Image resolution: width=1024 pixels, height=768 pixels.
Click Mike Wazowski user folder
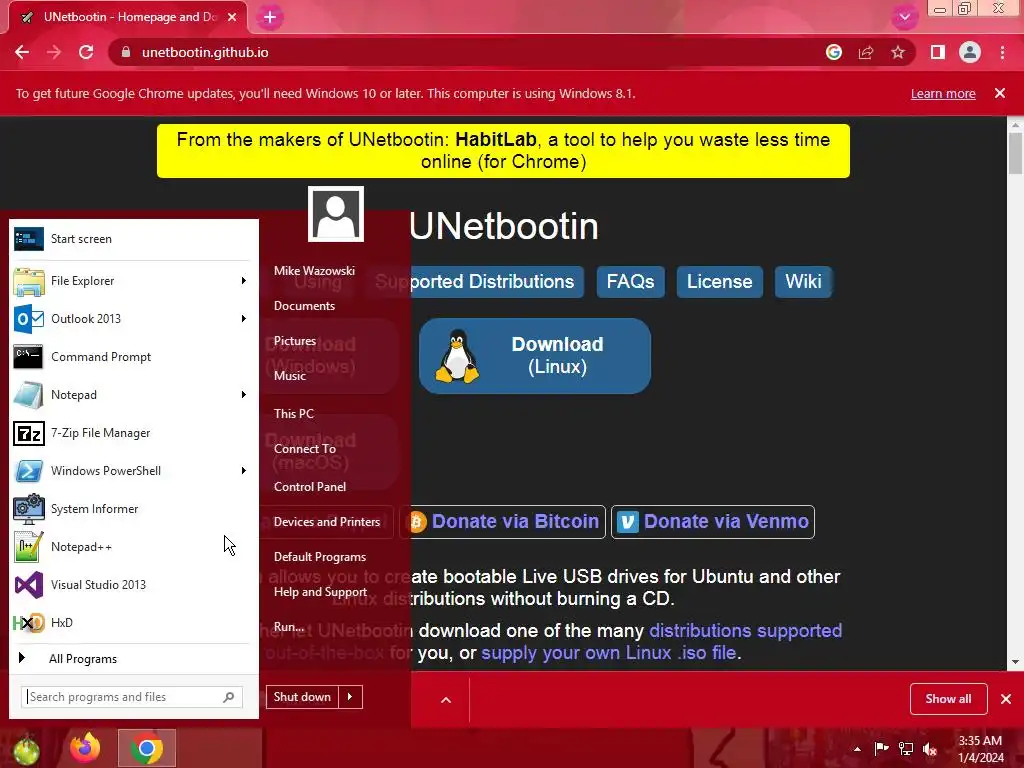pyautogui.click(x=314, y=271)
